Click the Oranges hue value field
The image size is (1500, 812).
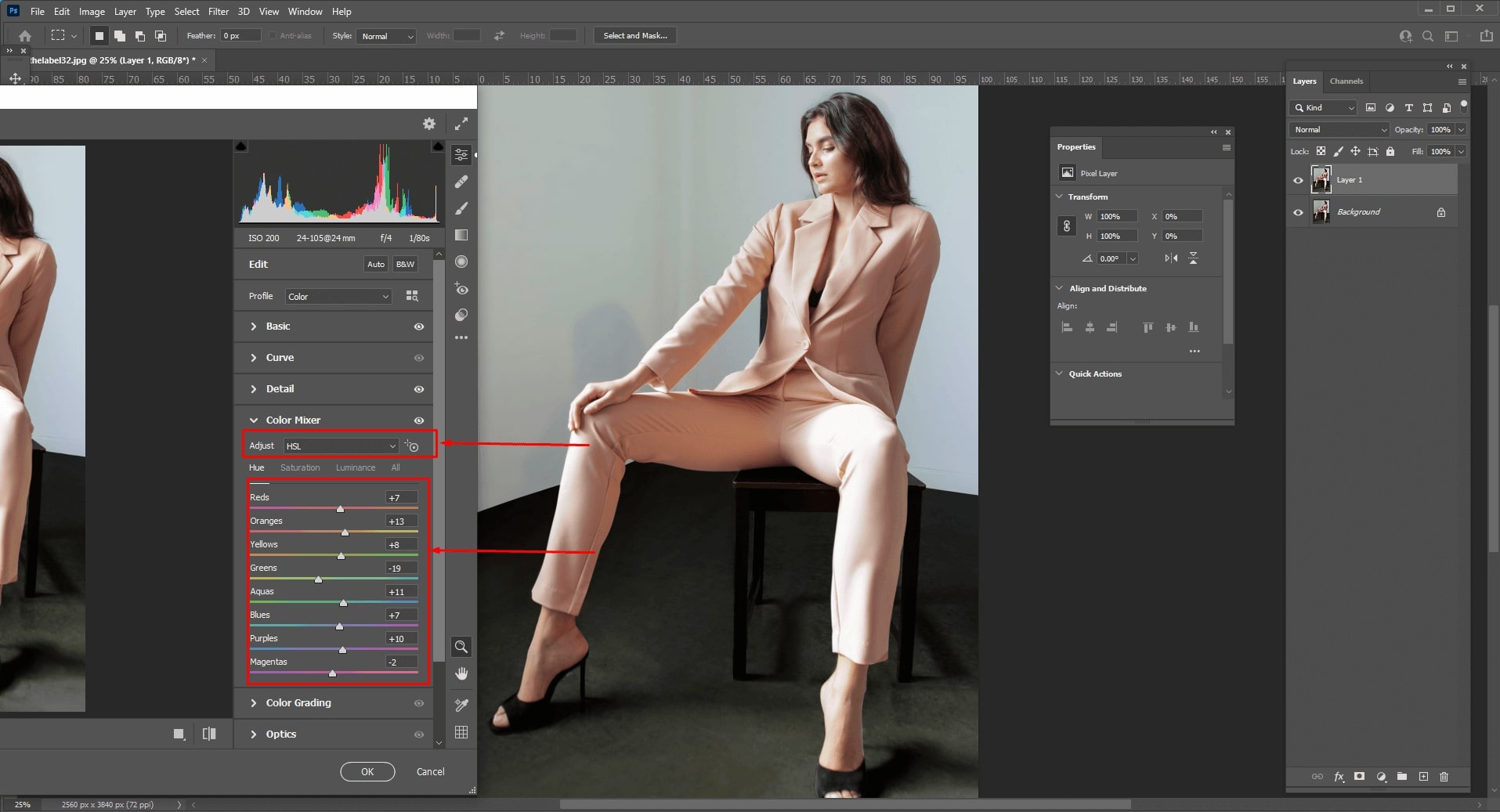pyautogui.click(x=401, y=521)
